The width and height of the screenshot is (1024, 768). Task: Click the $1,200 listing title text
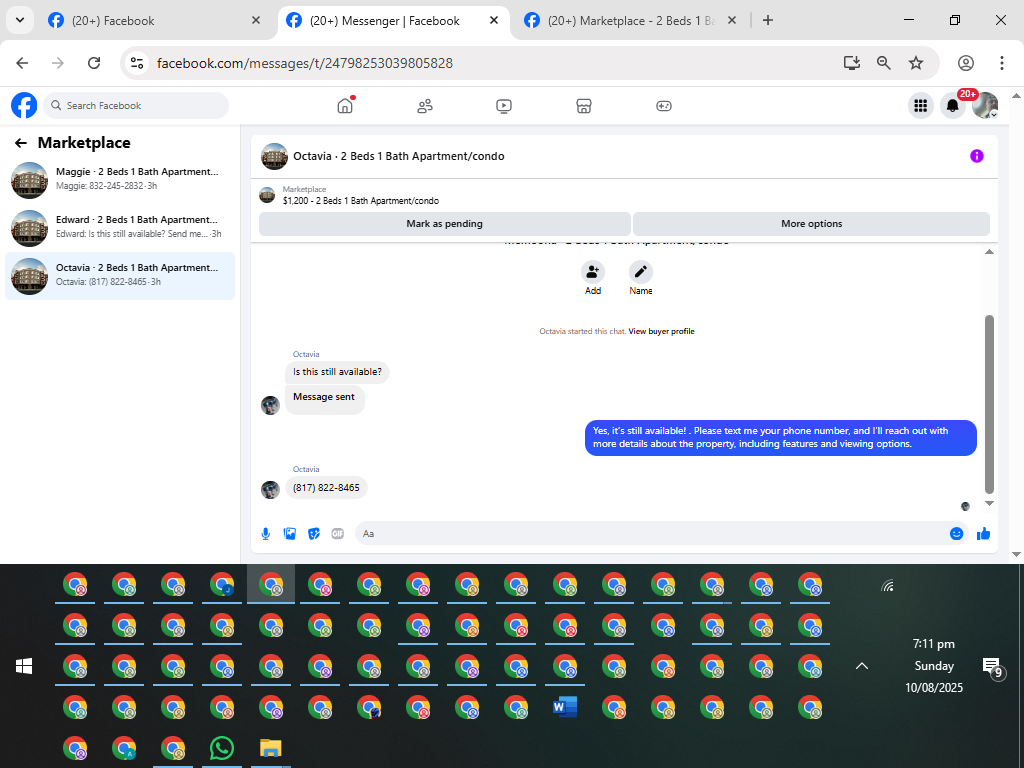click(x=360, y=200)
